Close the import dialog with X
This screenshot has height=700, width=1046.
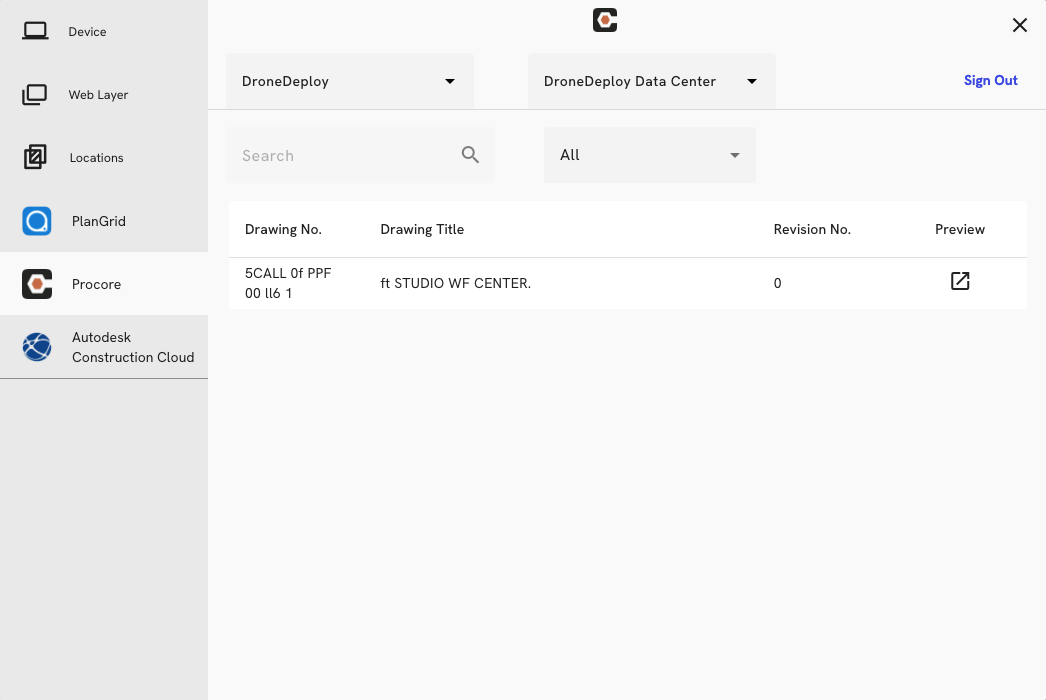click(1019, 25)
